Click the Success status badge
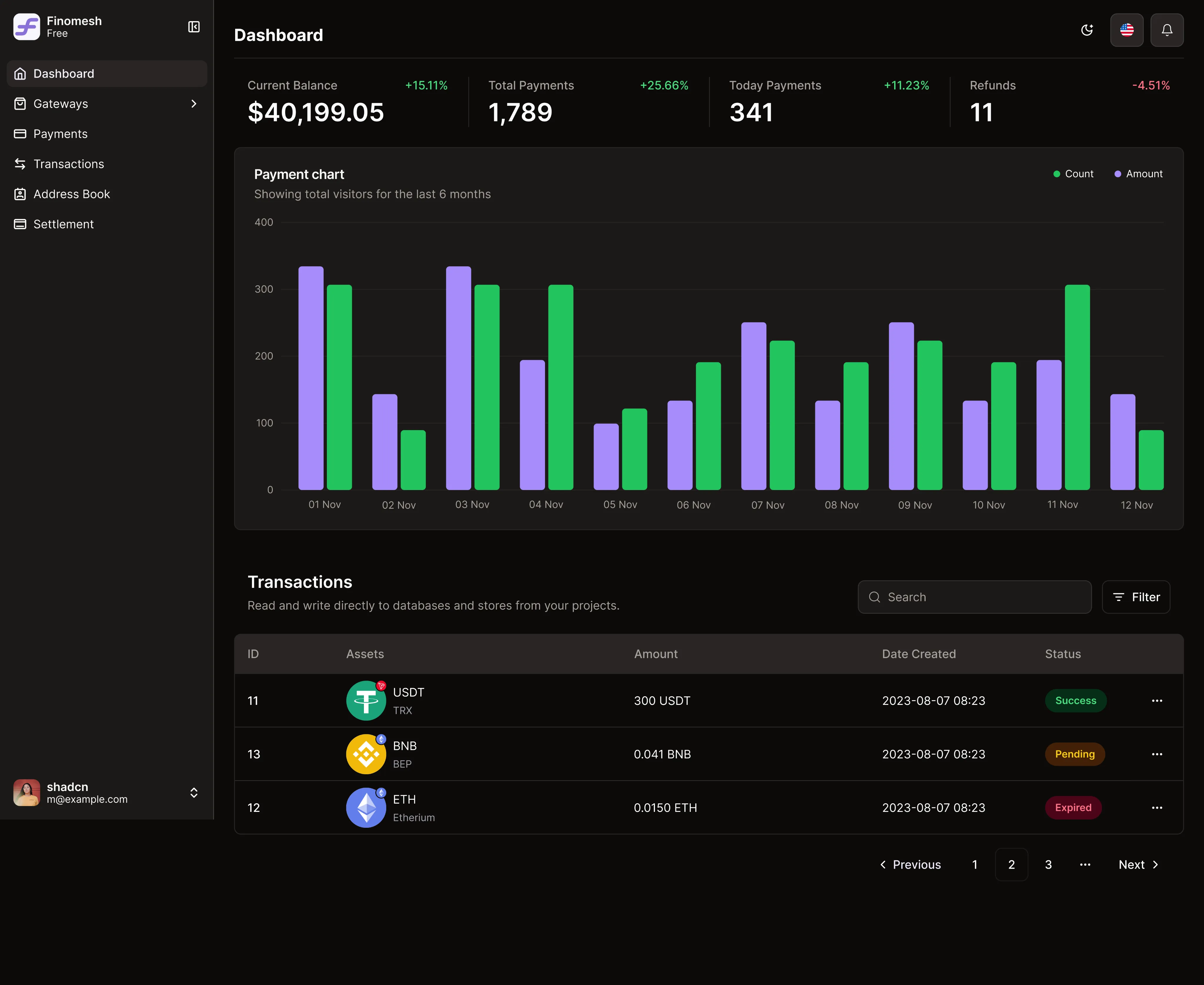Viewport: 1204px width, 985px height. [x=1076, y=701]
